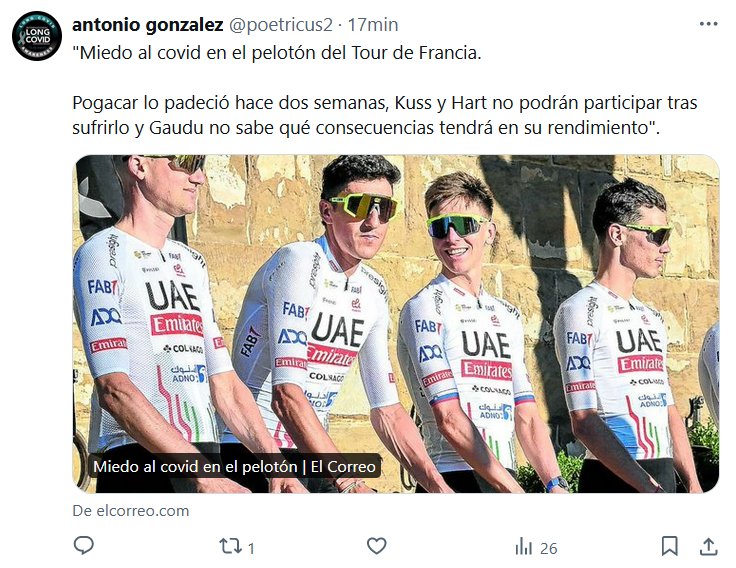Screen dimensions: 736x568
Task: Click the views bar-chart icon
Action: pos(523,546)
